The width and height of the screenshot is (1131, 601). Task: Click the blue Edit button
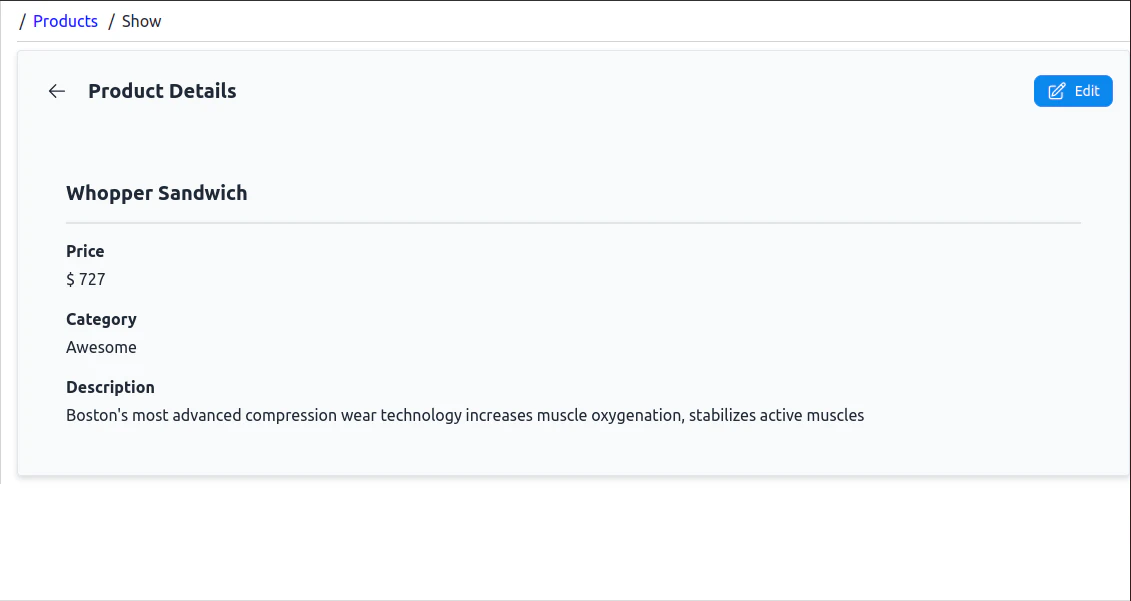coord(1073,91)
